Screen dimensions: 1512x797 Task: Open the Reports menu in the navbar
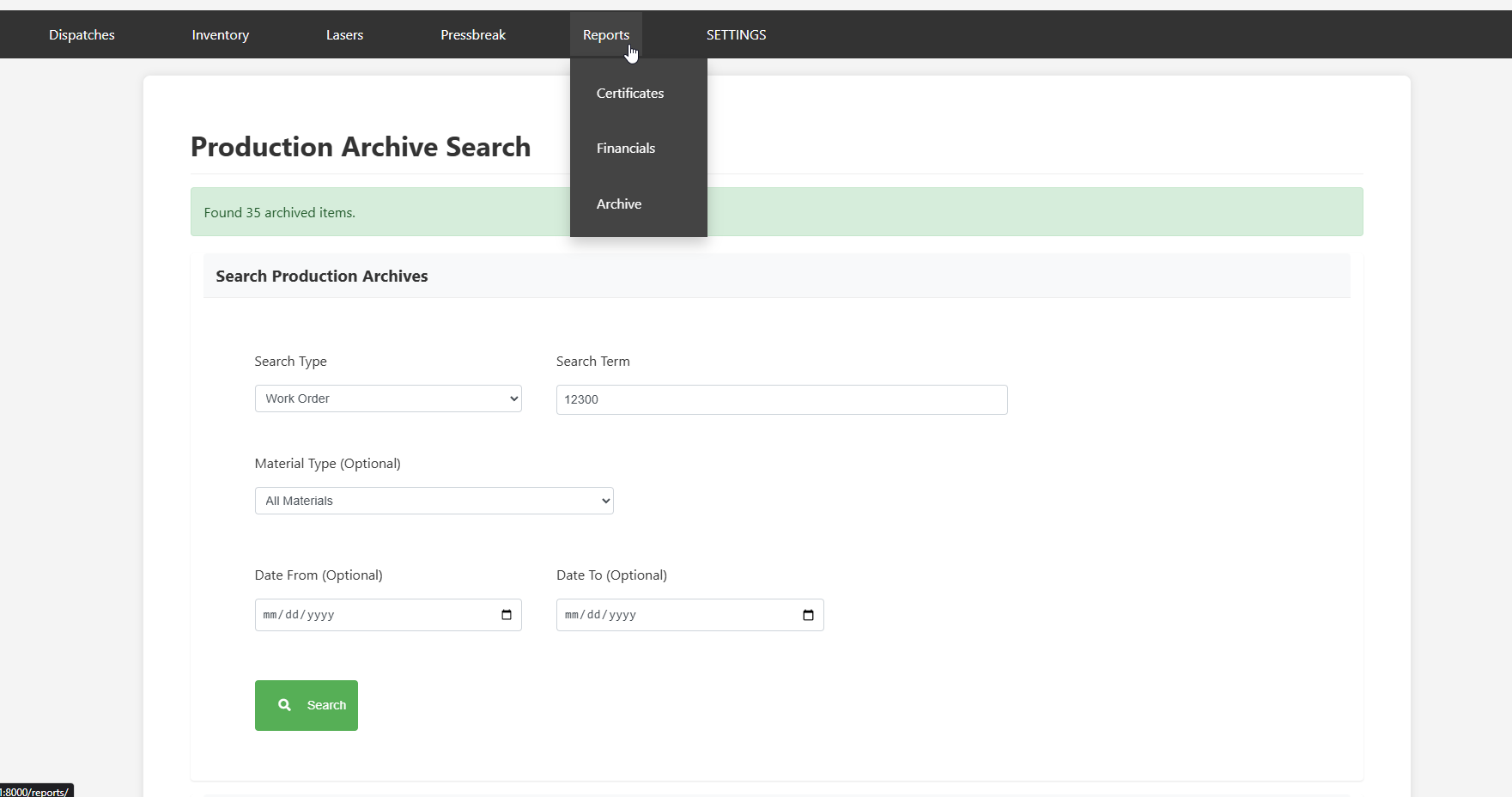[x=605, y=35]
